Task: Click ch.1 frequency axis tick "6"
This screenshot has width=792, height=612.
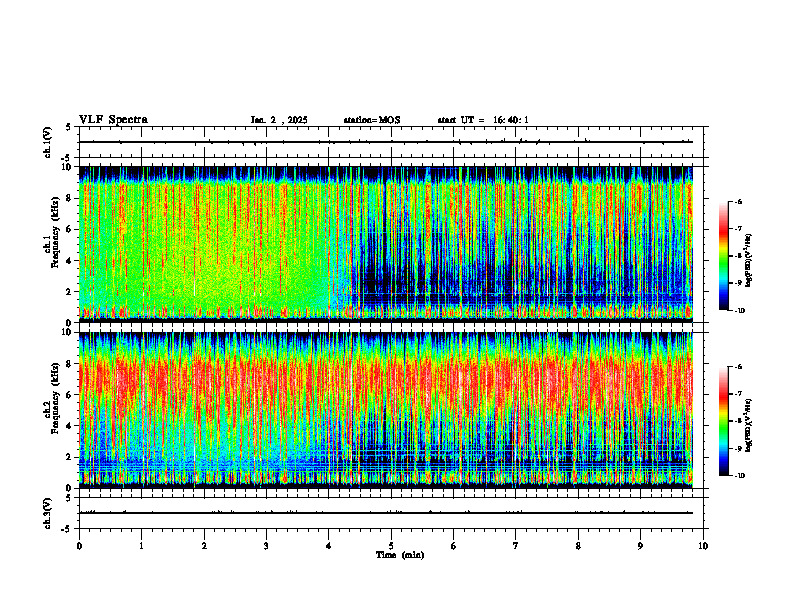Action: coord(69,230)
